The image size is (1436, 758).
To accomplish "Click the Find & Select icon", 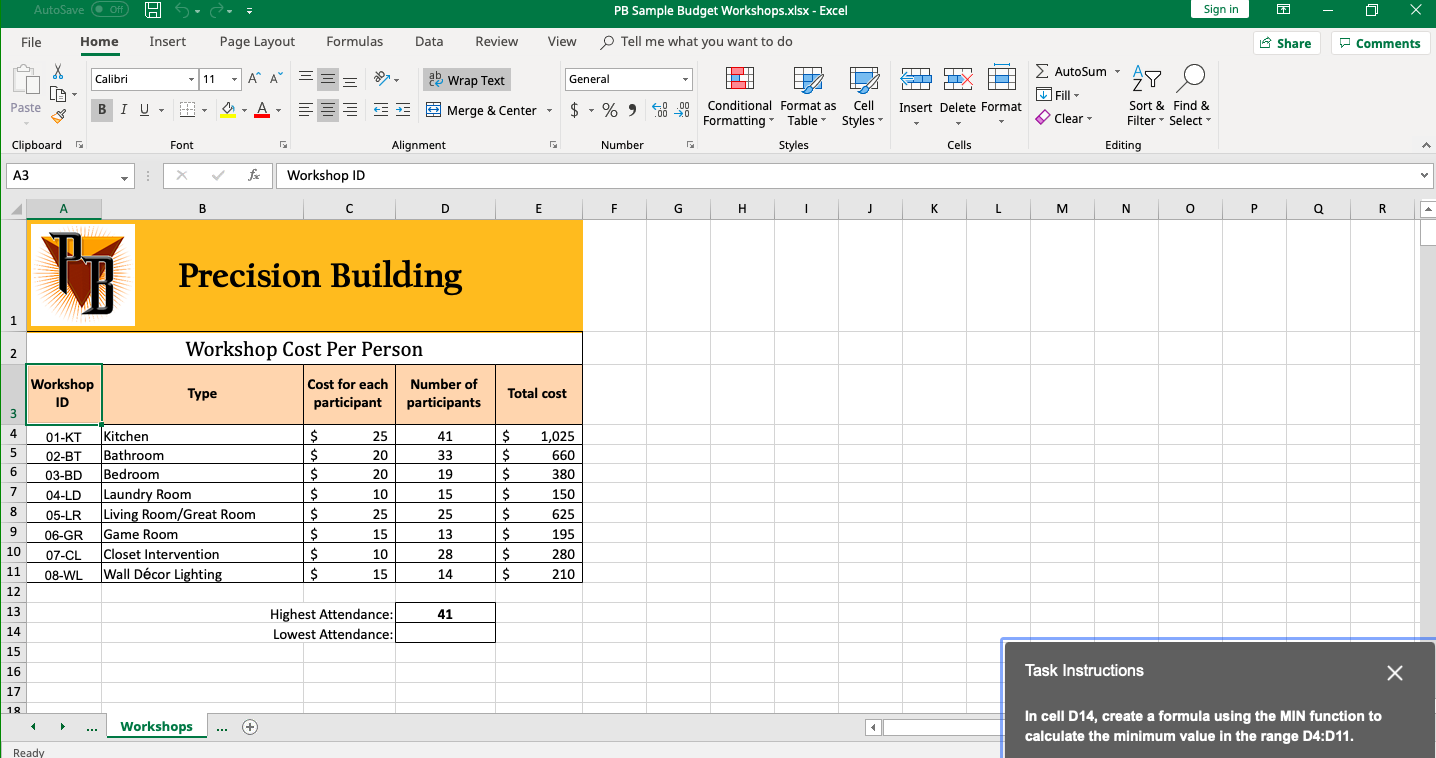I will coord(1191,97).
